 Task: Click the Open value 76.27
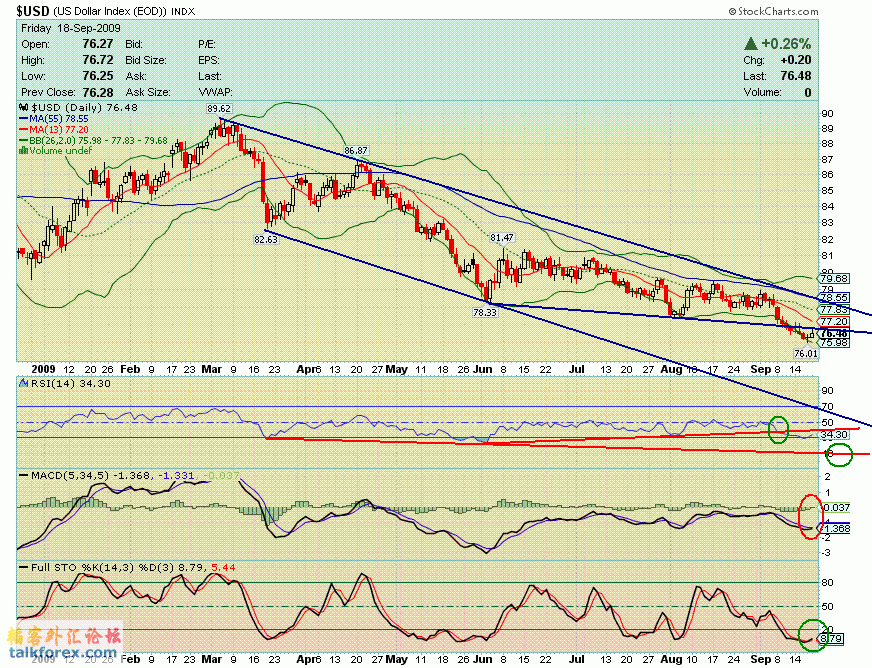click(97, 44)
